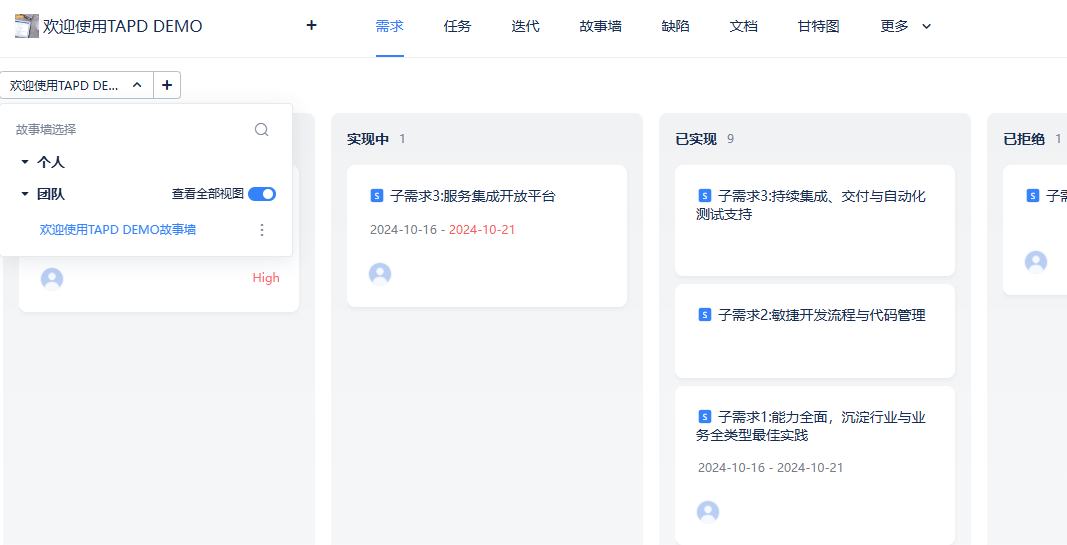The image size is (1067, 545).
Task: Click story icon on the 已拒绝 column card
Action: coord(1033,196)
